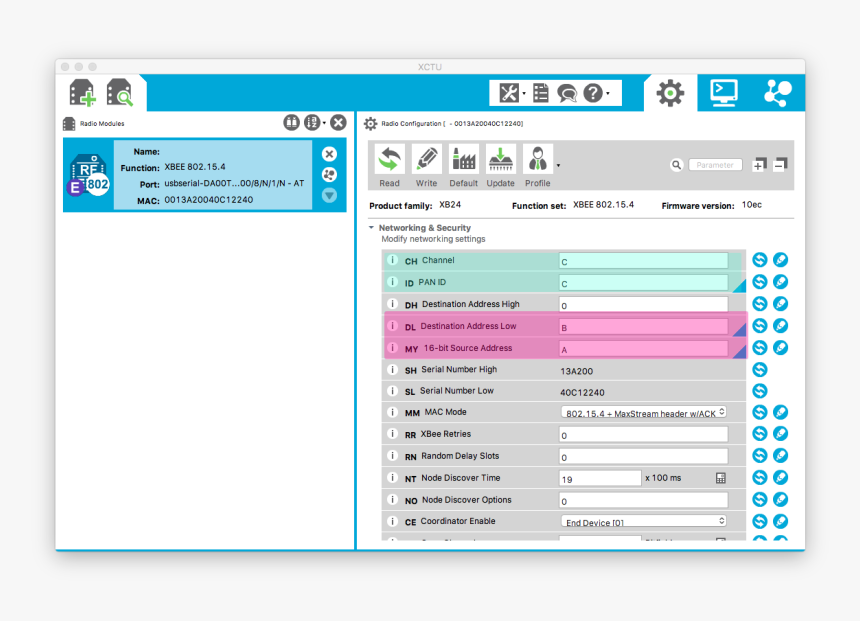Remove all radio modules from list
The height and width of the screenshot is (621, 860).
(x=338, y=122)
